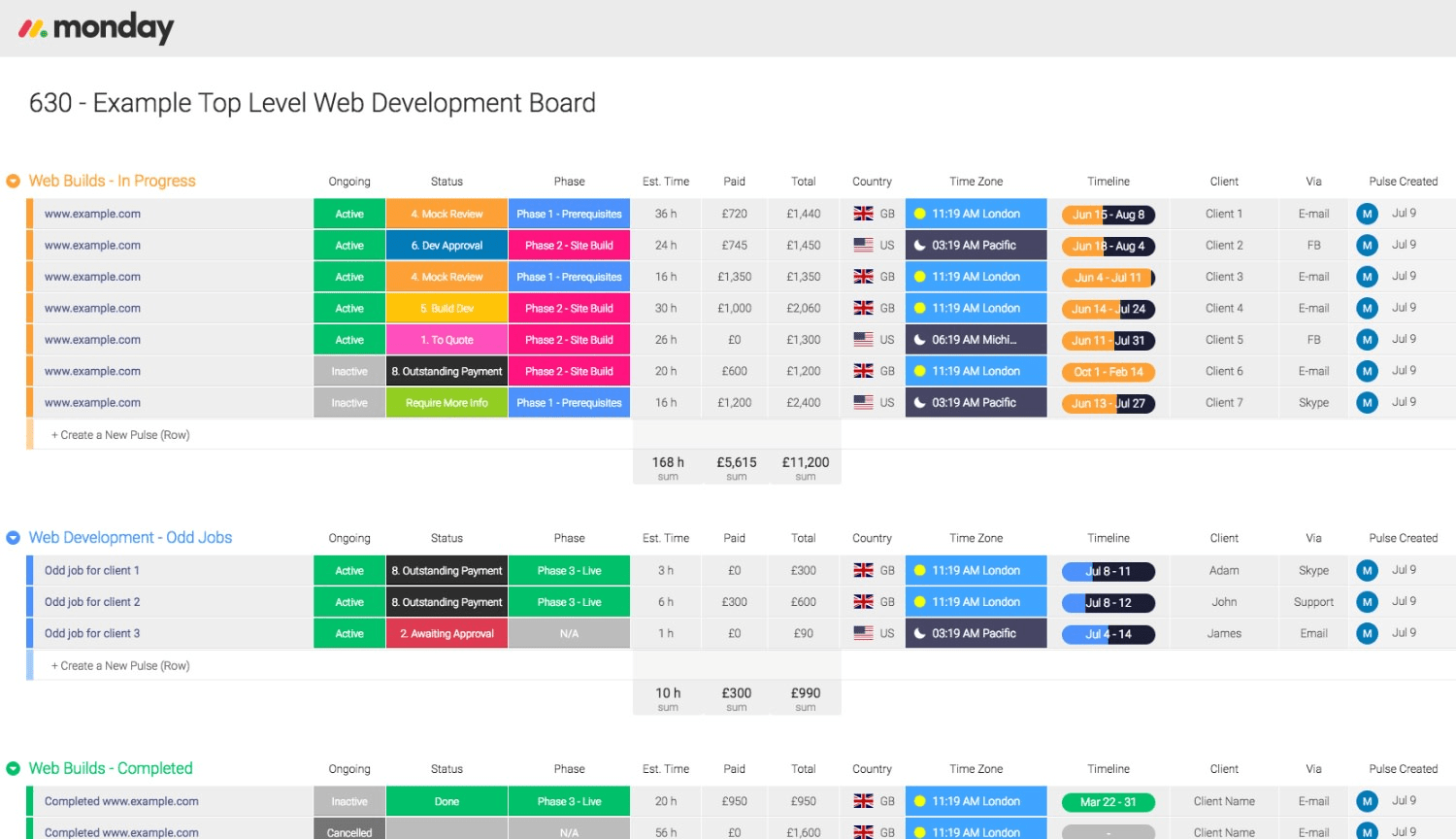Open the Web Builds - In Progress group title
This screenshot has width=1456, height=839.
(112, 181)
